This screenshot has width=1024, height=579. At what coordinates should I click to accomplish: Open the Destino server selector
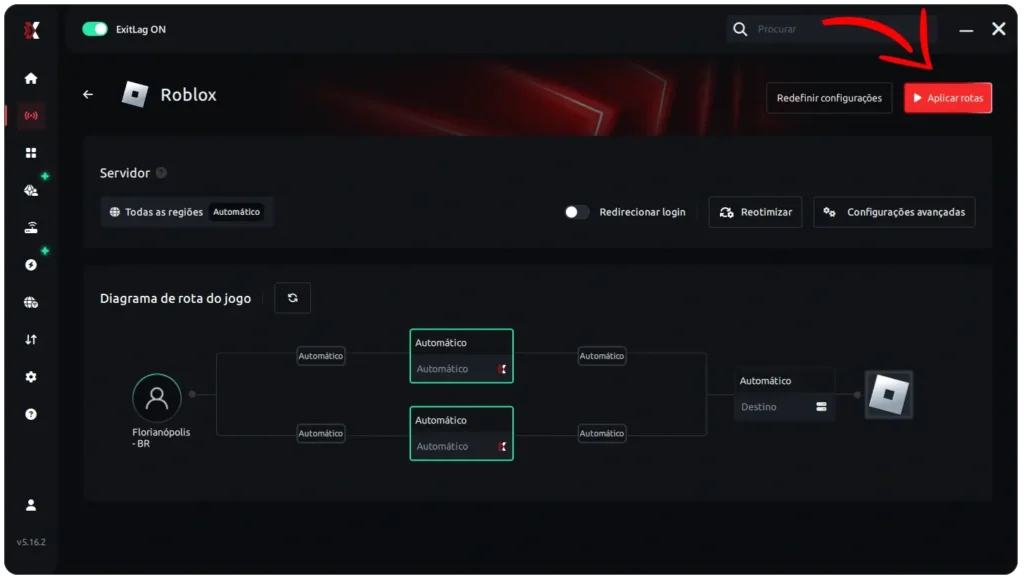(784, 407)
